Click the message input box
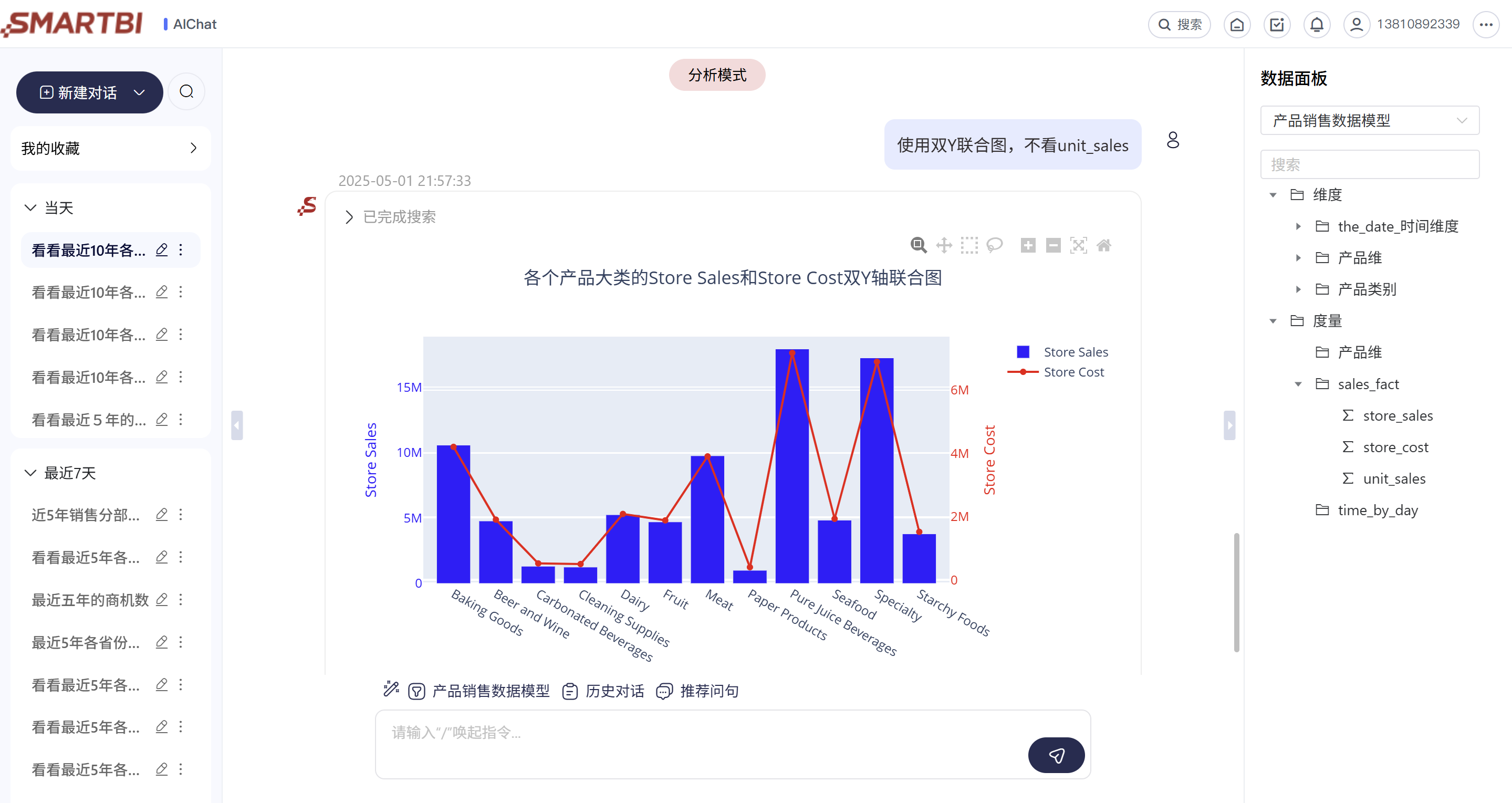This screenshot has height=803, width=1512. click(733, 744)
